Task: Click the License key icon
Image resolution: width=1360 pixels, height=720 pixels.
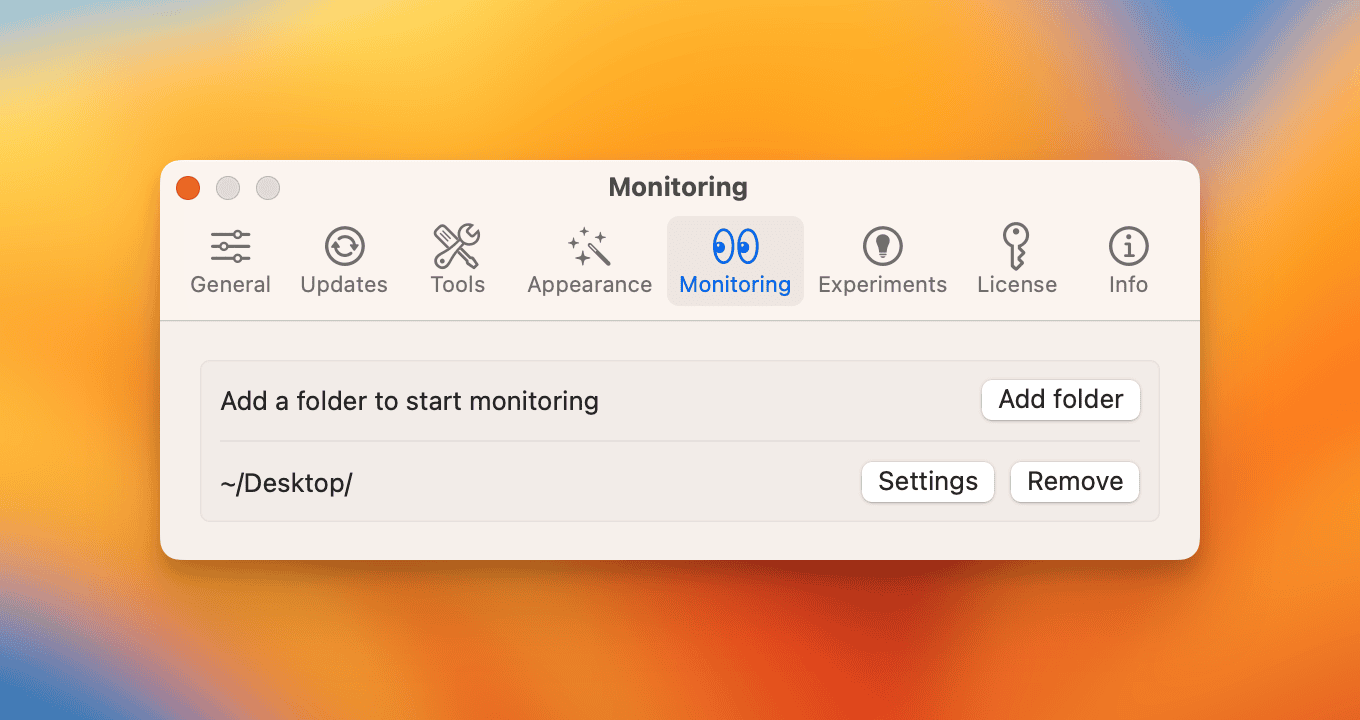Action: (1016, 246)
